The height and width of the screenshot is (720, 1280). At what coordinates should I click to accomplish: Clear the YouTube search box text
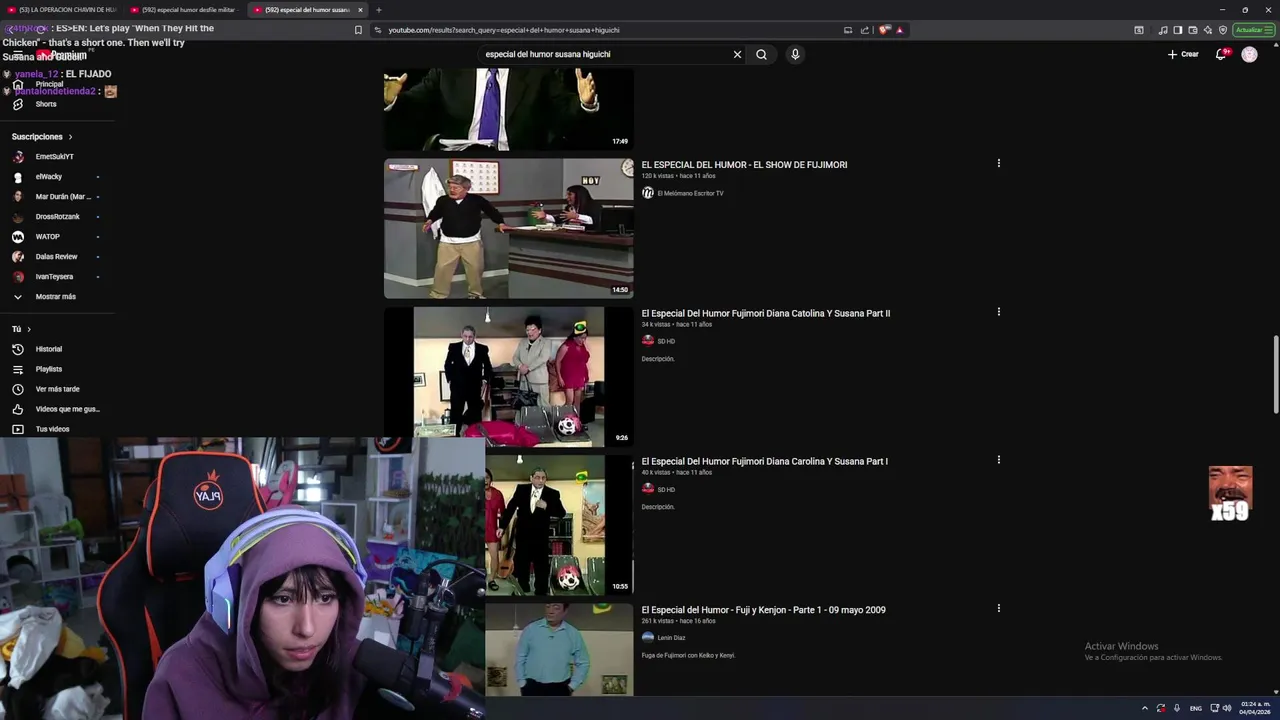[737, 54]
